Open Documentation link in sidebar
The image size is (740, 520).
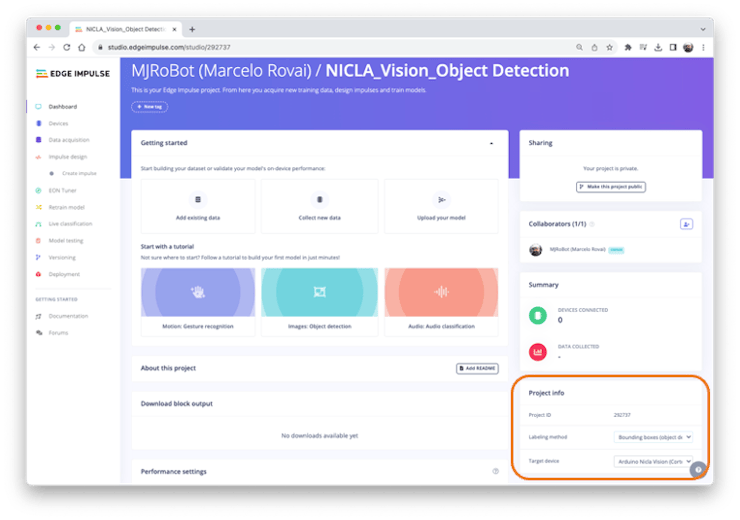click(68, 316)
